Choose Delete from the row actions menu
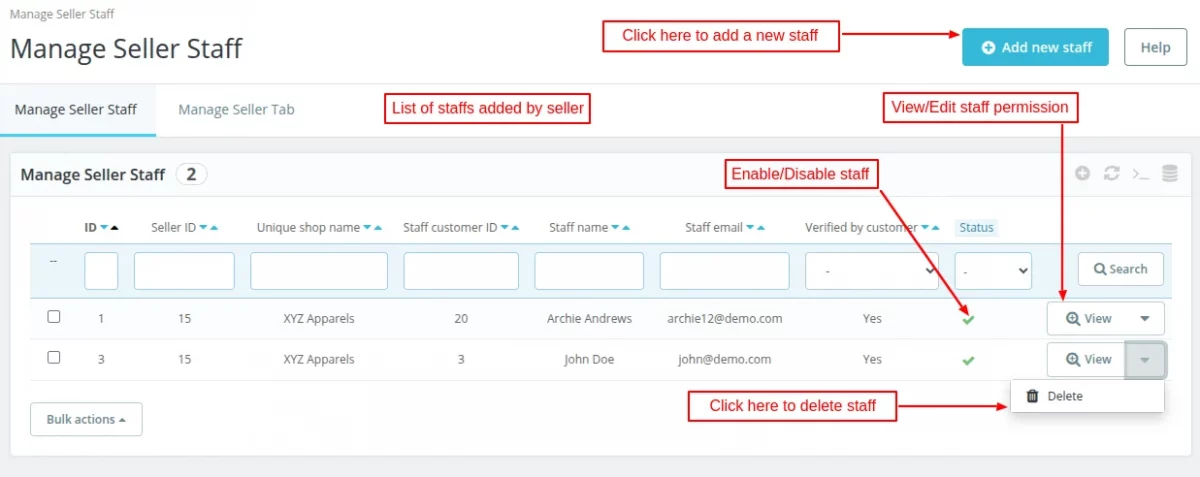The image size is (1200, 477). (x=1088, y=396)
